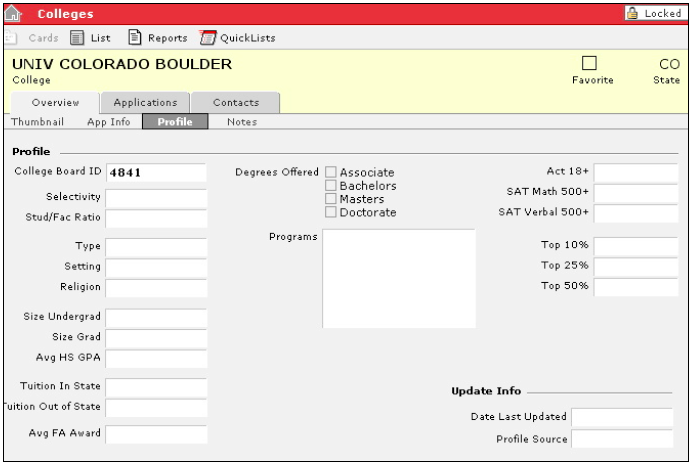
Task: Check the Bachelors degree option
Action: tap(331, 186)
